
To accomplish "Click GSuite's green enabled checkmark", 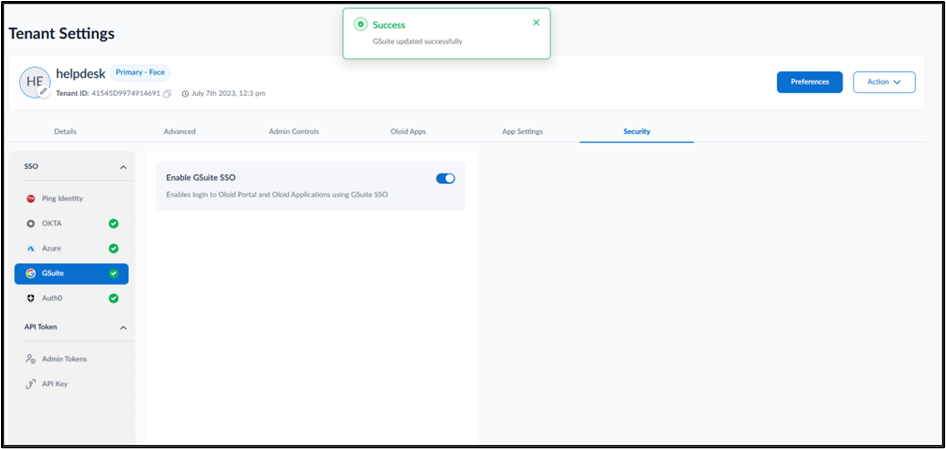I will [x=113, y=273].
